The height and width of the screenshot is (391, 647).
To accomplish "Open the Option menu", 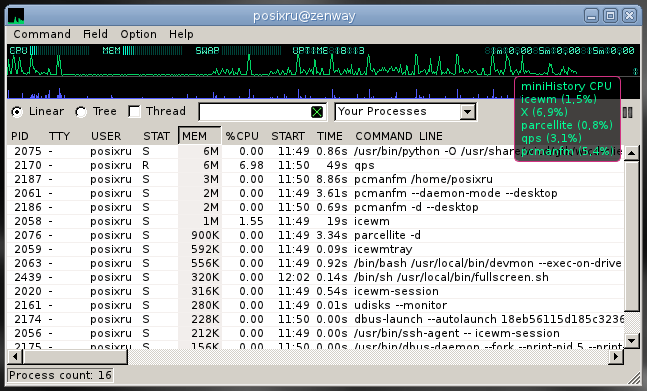I will (x=138, y=34).
